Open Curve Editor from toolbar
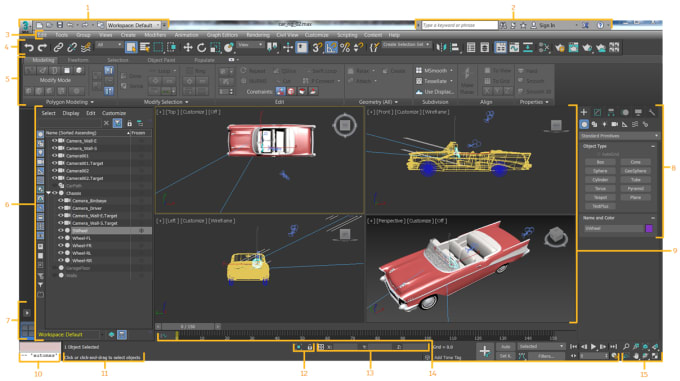 pyautogui.click(x=514, y=48)
